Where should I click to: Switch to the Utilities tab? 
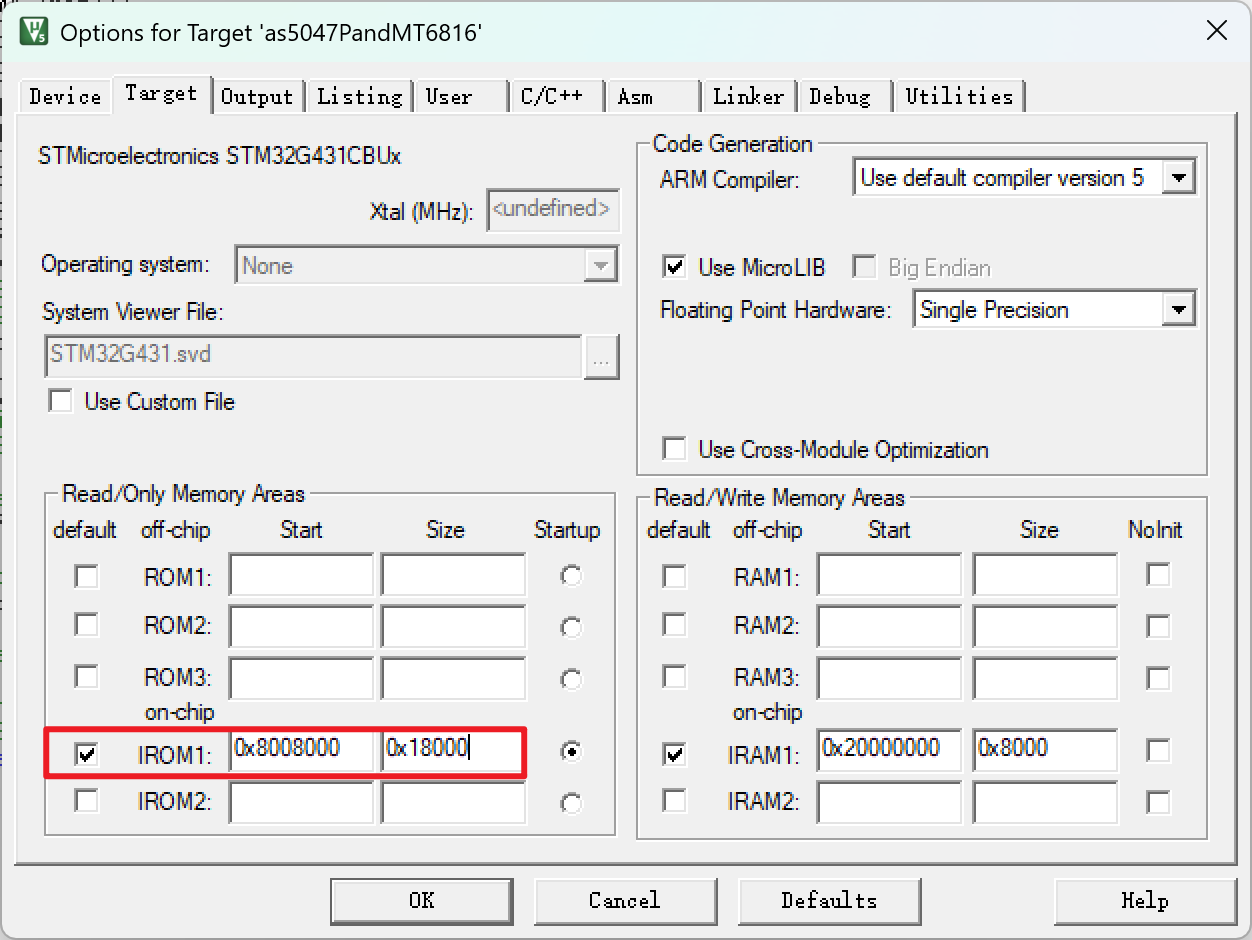[x=959, y=96]
